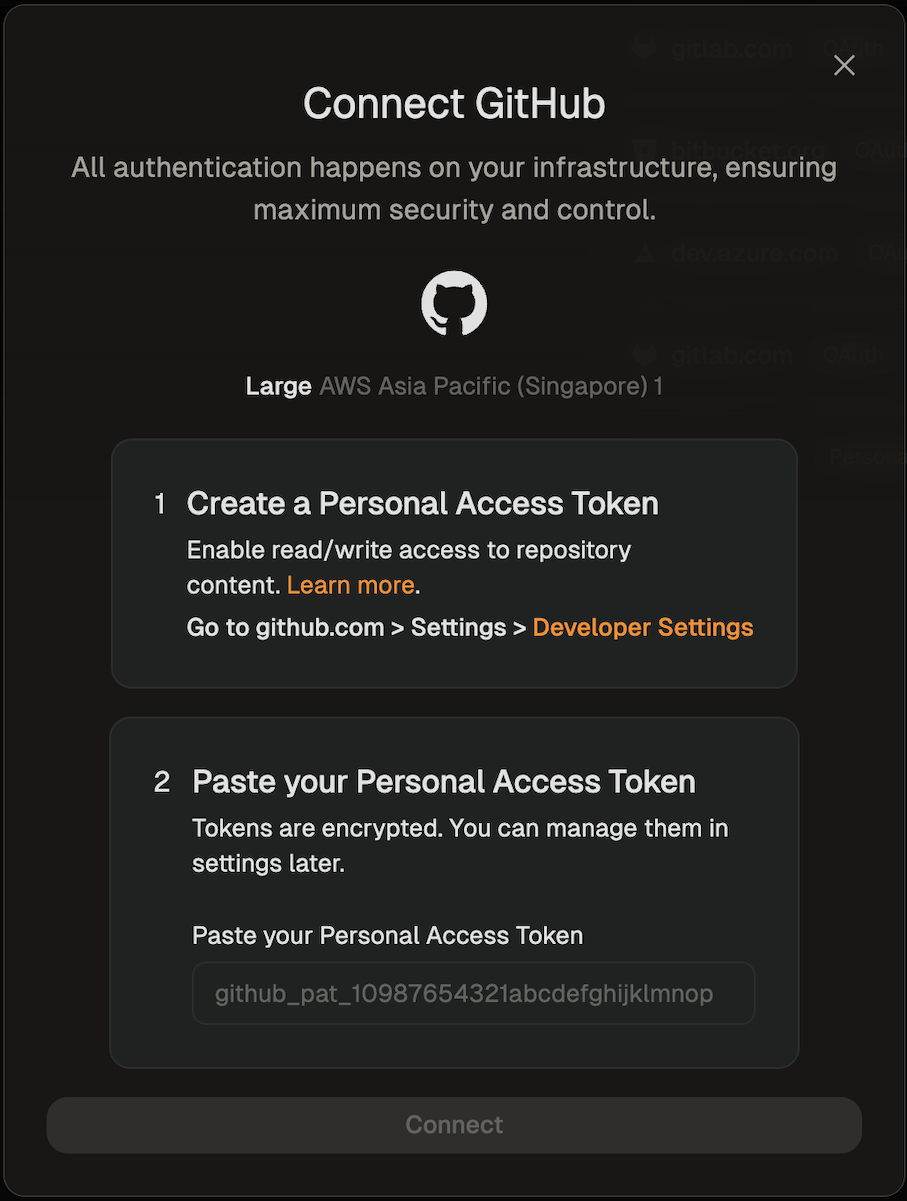Select the dimmed bitbucket.org icon behind dialog
907x1201 pixels.
[644, 150]
